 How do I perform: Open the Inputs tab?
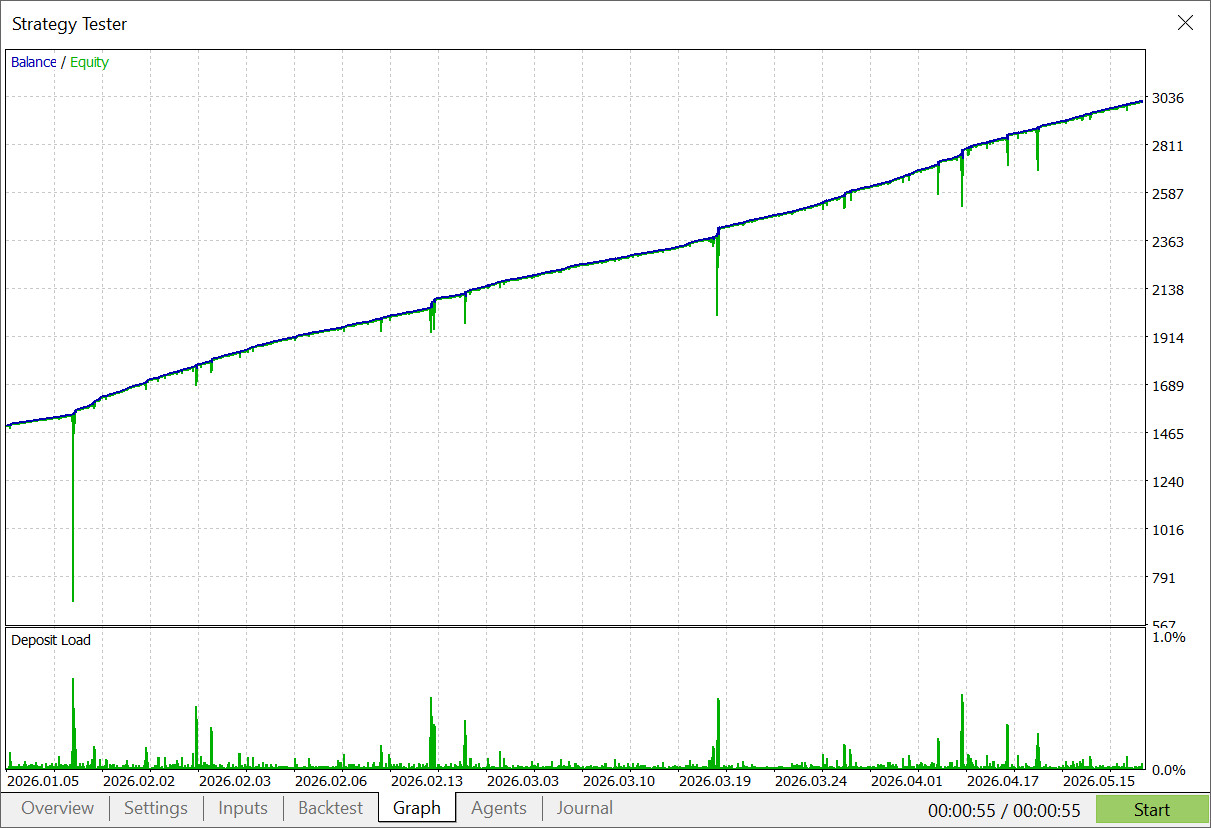[x=243, y=808]
